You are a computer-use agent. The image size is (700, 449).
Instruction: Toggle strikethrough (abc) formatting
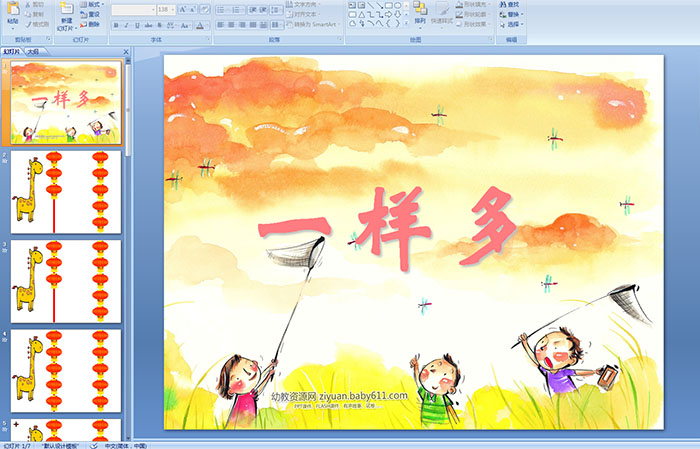point(148,25)
